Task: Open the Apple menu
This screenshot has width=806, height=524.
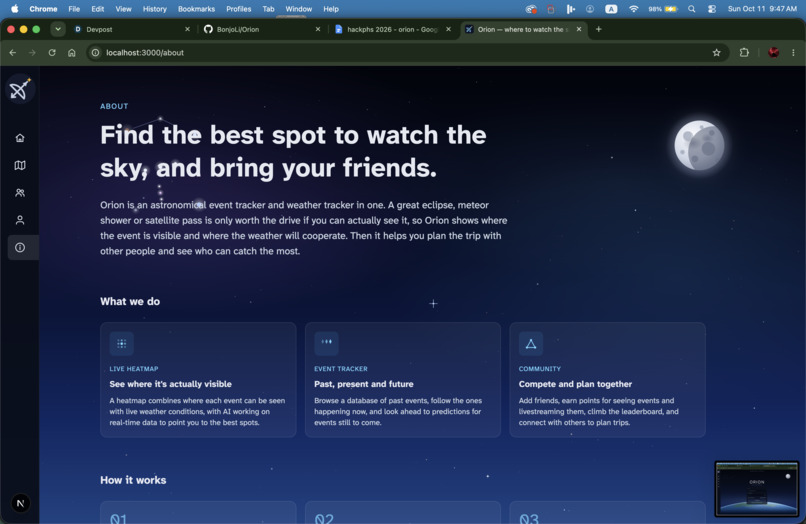Action: 15,9
